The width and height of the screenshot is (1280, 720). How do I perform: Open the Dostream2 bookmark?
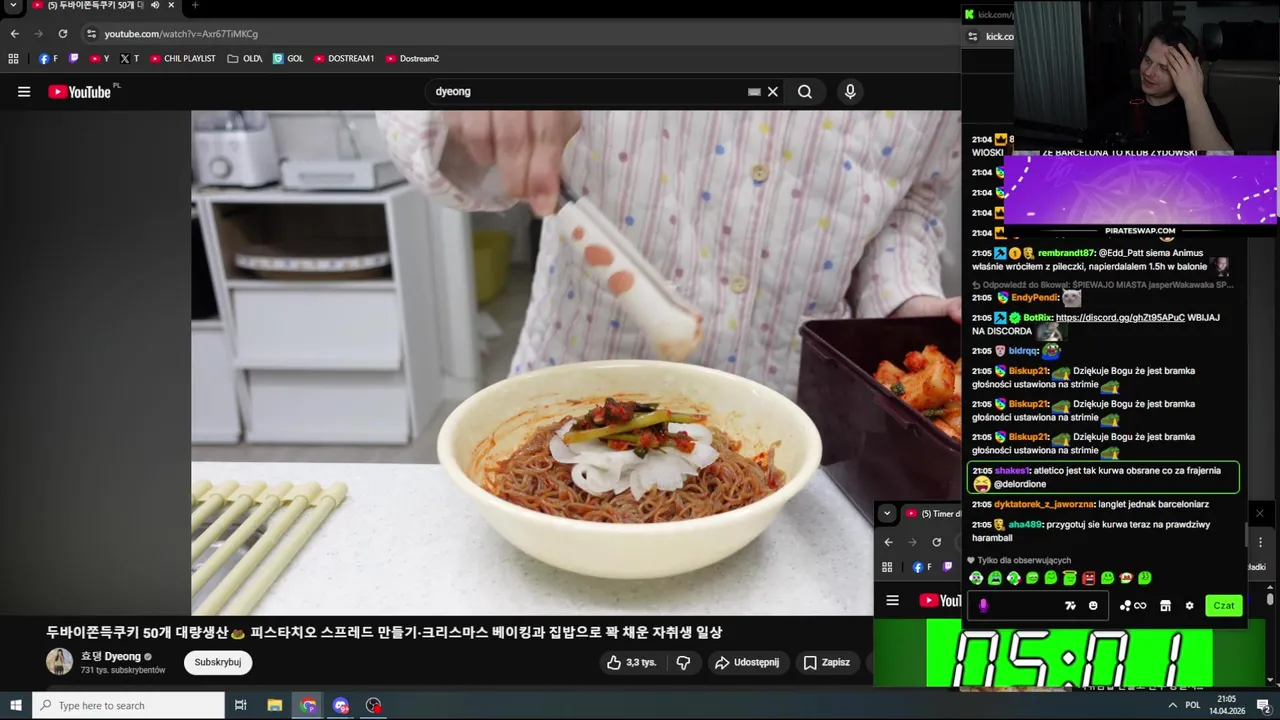coord(412,59)
